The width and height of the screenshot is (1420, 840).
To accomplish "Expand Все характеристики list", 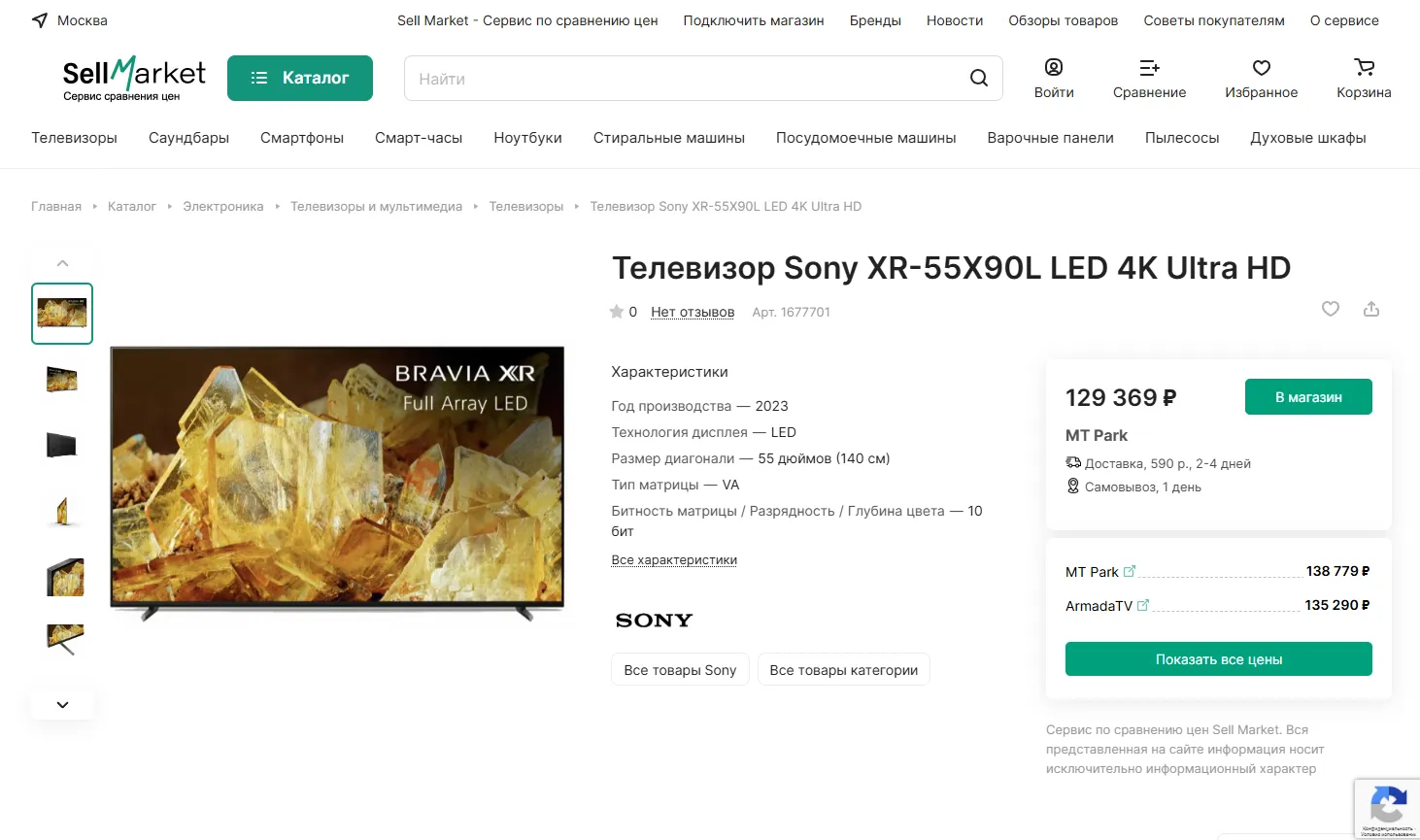I will (674, 560).
